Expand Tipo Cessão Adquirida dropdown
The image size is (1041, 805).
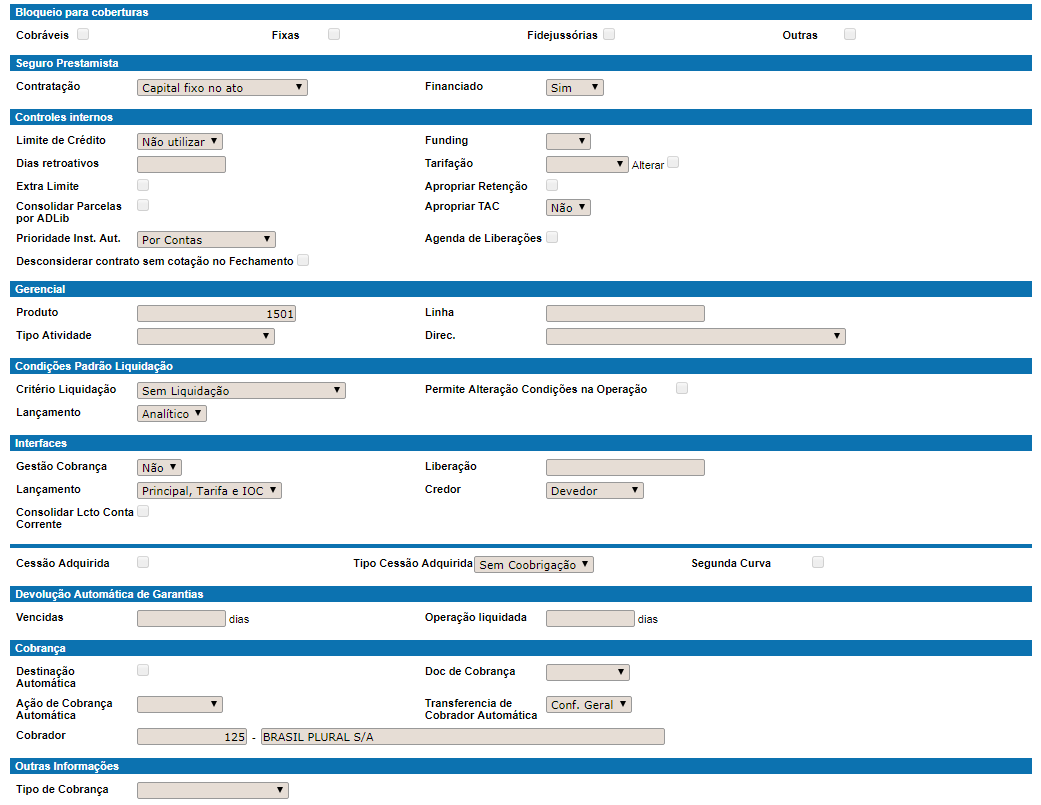(x=534, y=564)
